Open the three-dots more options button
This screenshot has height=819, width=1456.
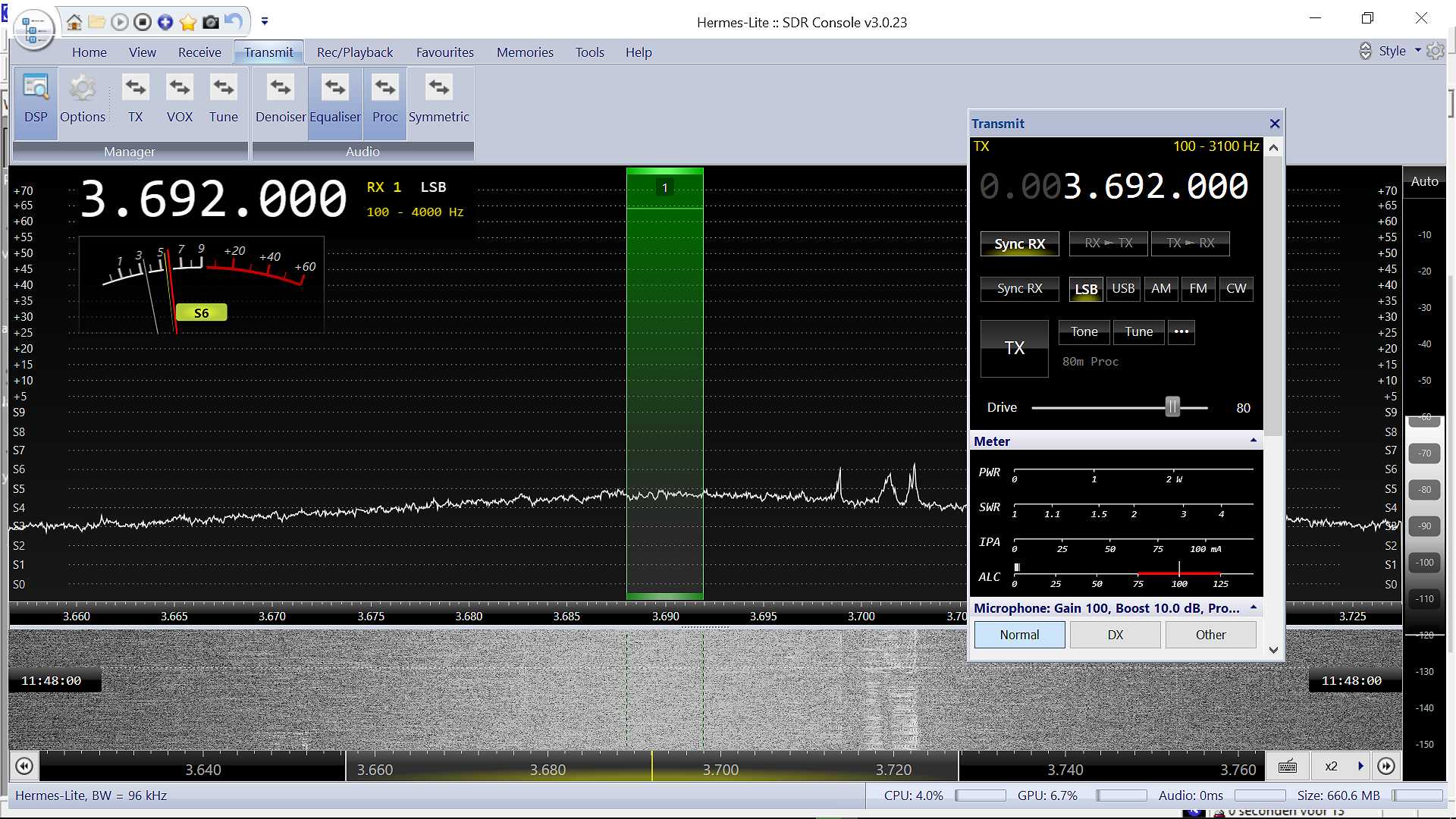(1181, 332)
